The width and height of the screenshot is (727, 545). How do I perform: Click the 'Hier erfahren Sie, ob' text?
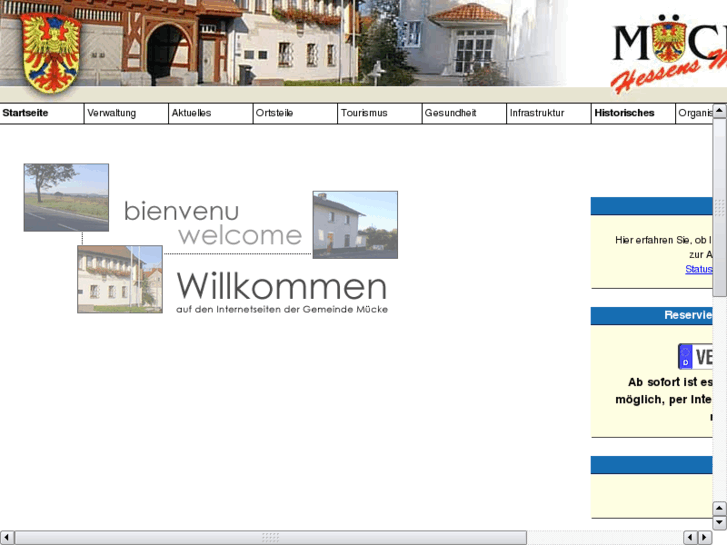coord(663,240)
